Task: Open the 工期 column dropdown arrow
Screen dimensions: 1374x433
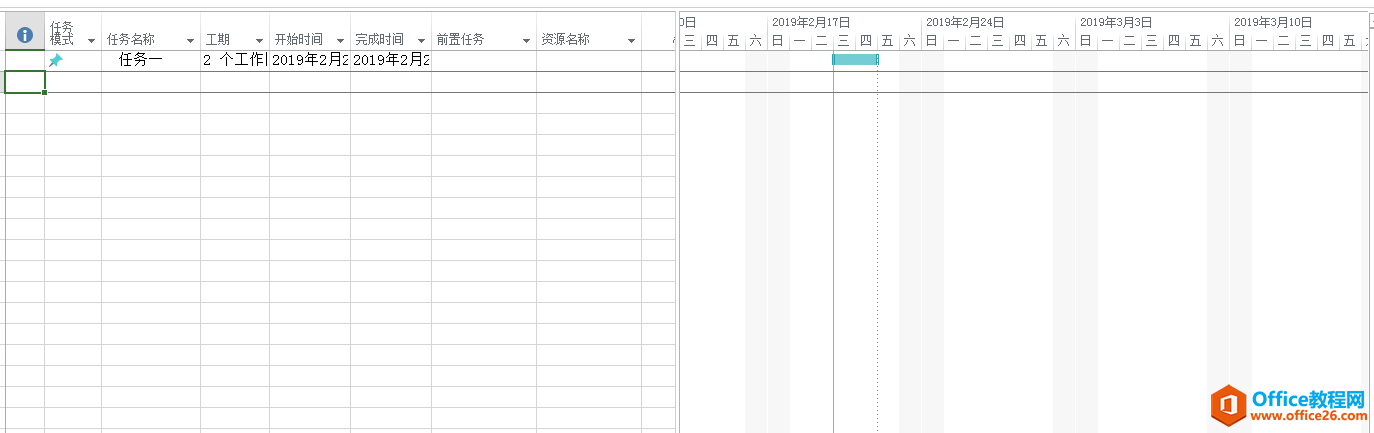Action: pyautogui.click(x=260, y=41)
